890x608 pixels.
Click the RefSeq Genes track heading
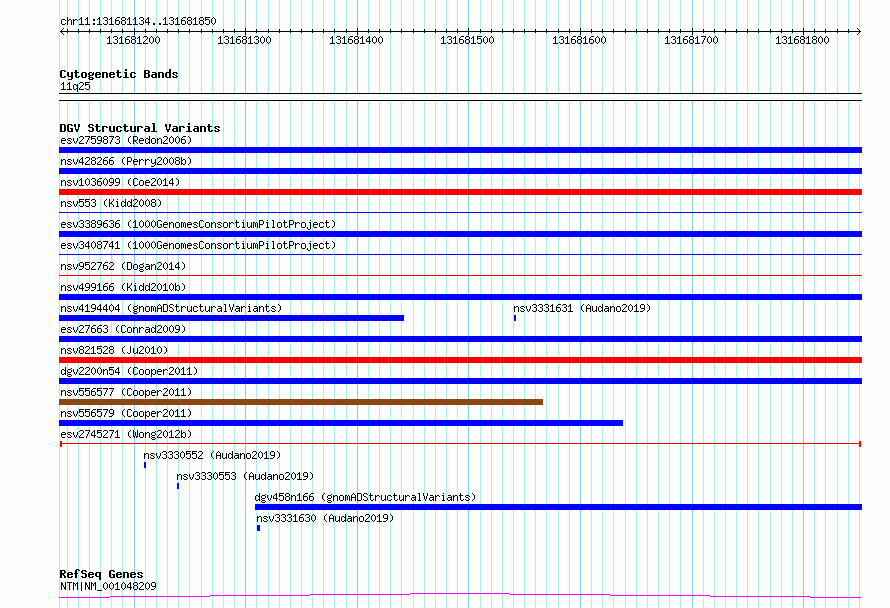pos(101,575)
